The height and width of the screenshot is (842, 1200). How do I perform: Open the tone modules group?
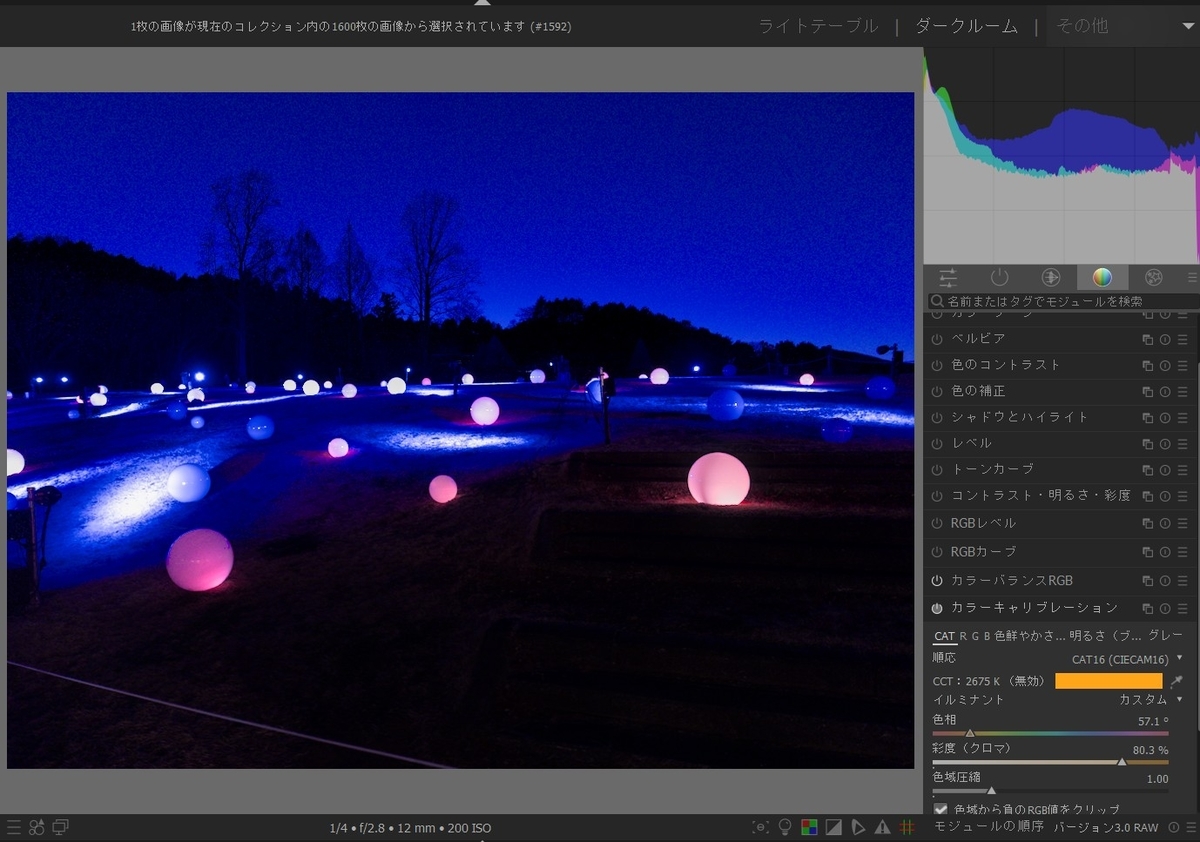(1049, 277)
